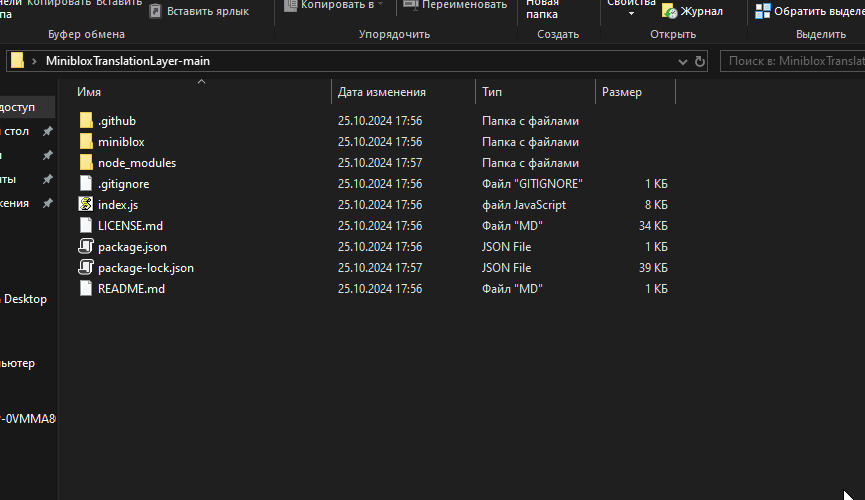Click the .gitignore file icon
The width and height of the screenshot is (865, 500).
[x=86, y=183]
